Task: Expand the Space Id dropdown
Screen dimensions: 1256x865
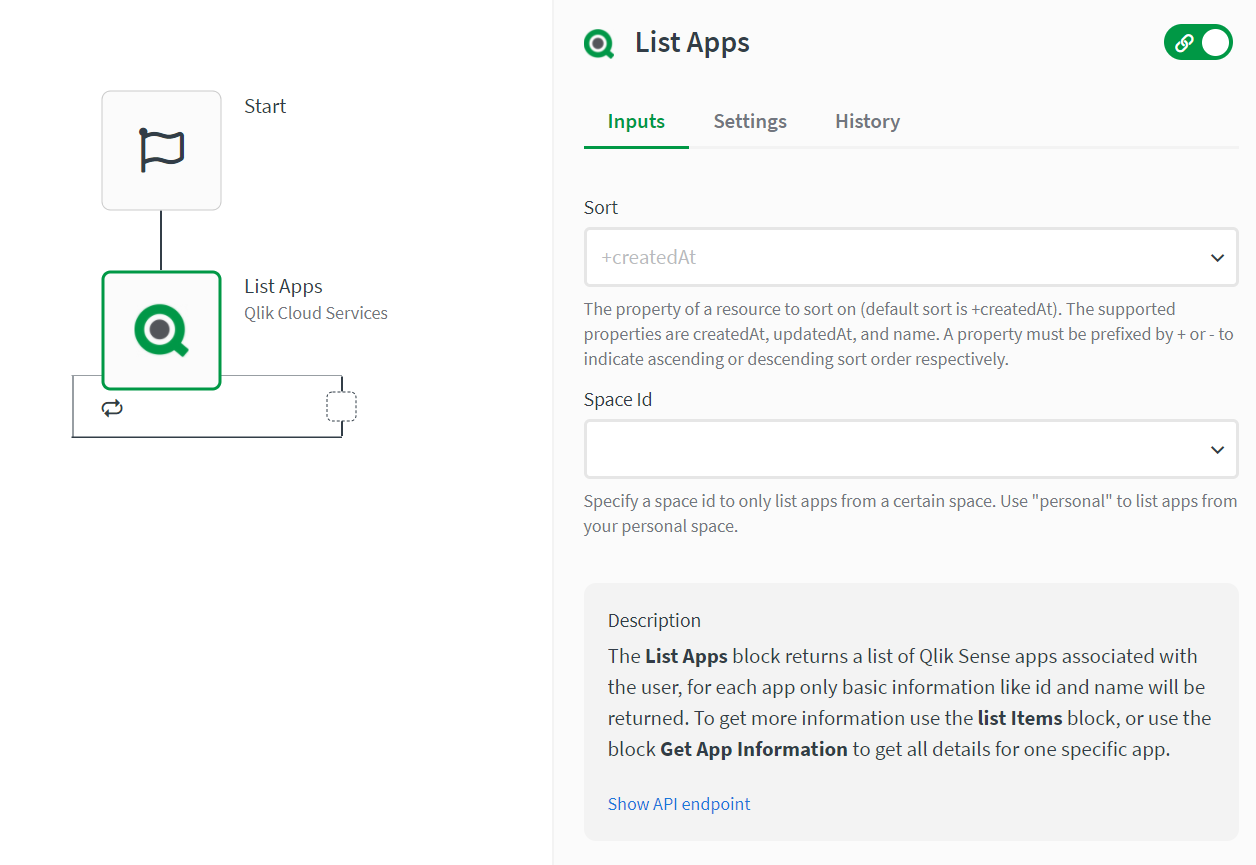Action: click(910, 449)
